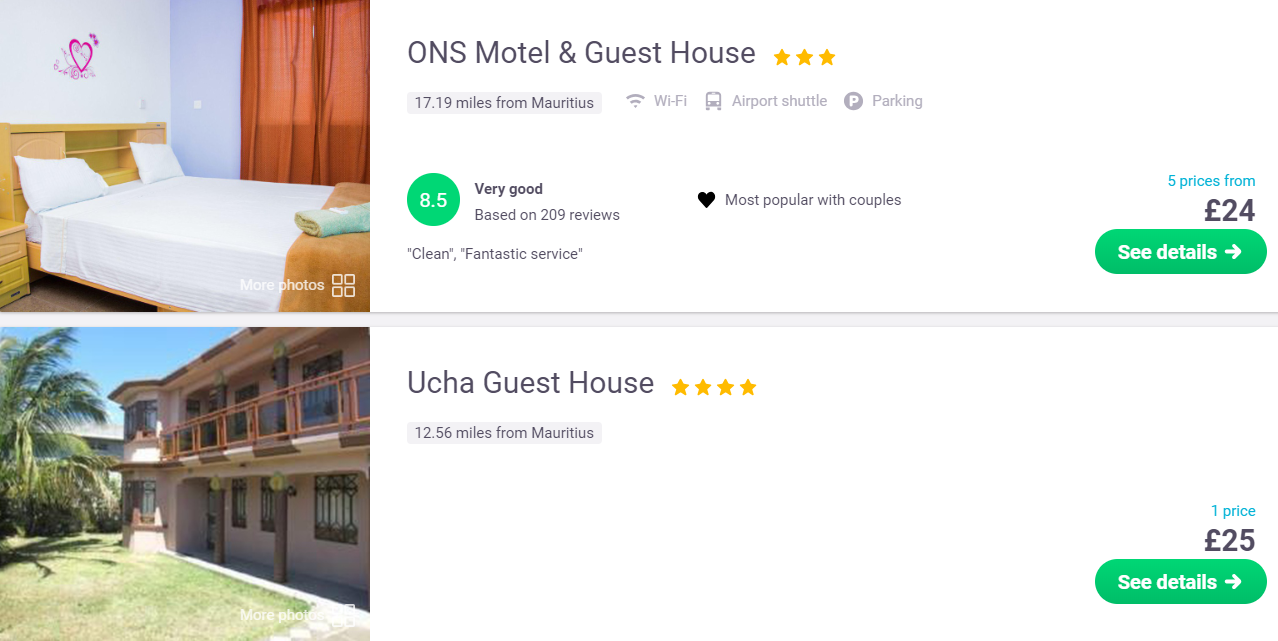The height and width of the screenshot is (641, 1278).
Task: Click ONS Motel bedroom photo thumbnail
Action: [x=185, y=156]
